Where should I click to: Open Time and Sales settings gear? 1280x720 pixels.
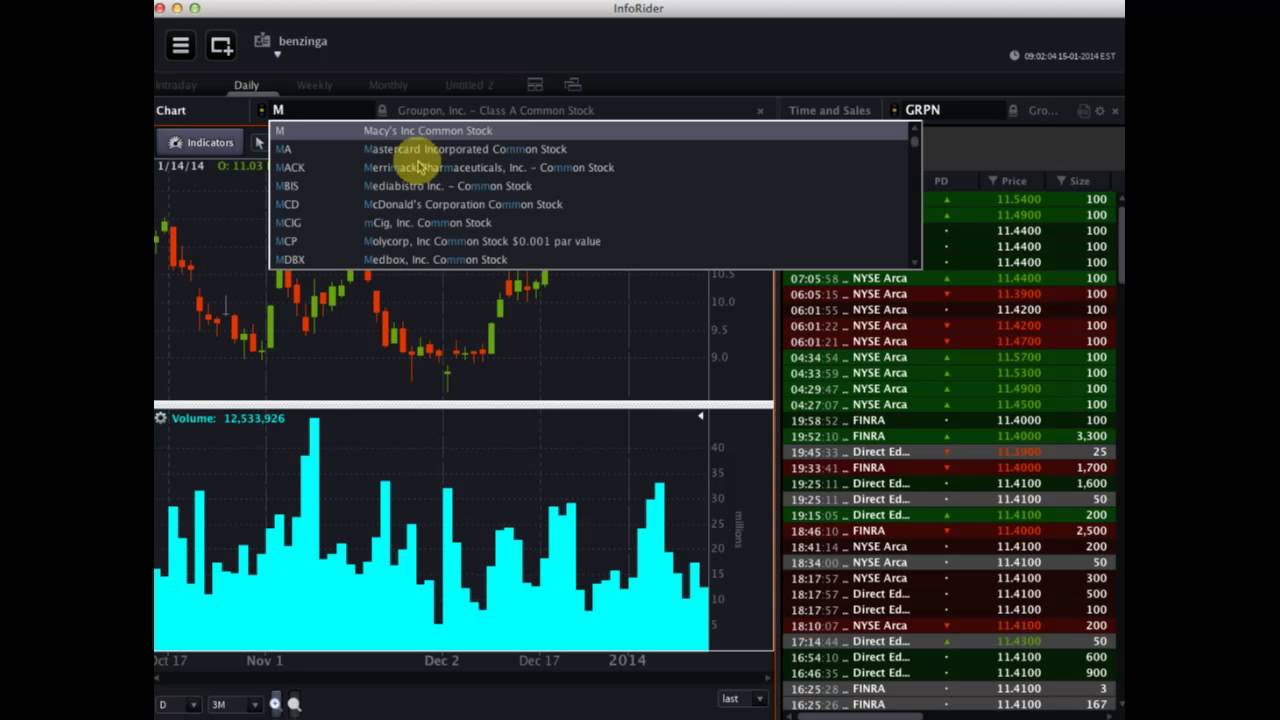pos(1099,111)
